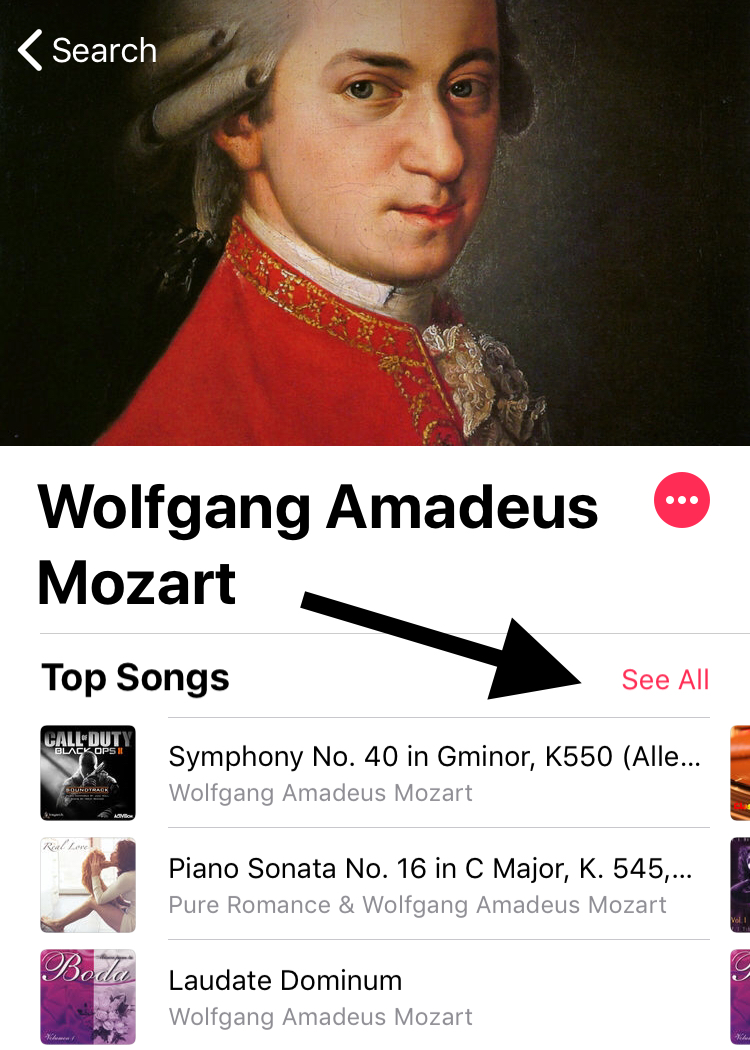Tap the Real Love album cover

pyautogui.click(x=88, y=885)
